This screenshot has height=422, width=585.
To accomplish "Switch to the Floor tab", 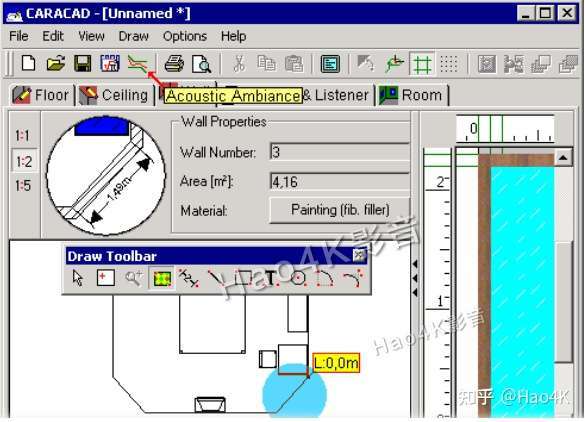I will 41,95.
